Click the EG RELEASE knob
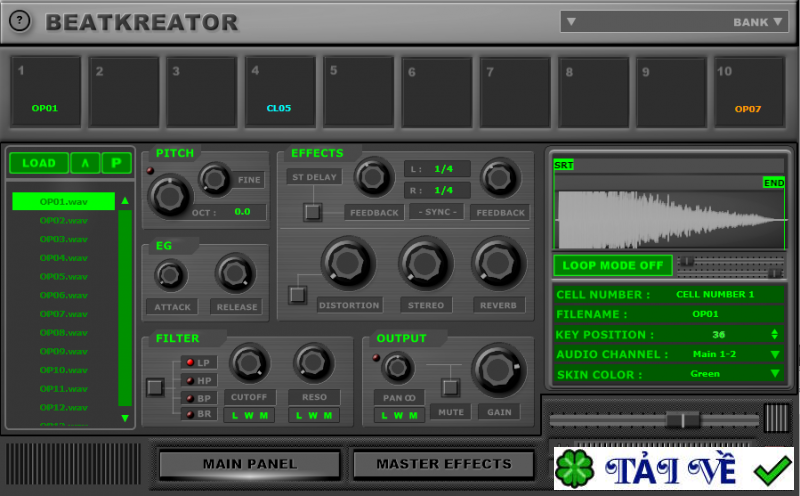800x496 pixels. click(235, 274)
